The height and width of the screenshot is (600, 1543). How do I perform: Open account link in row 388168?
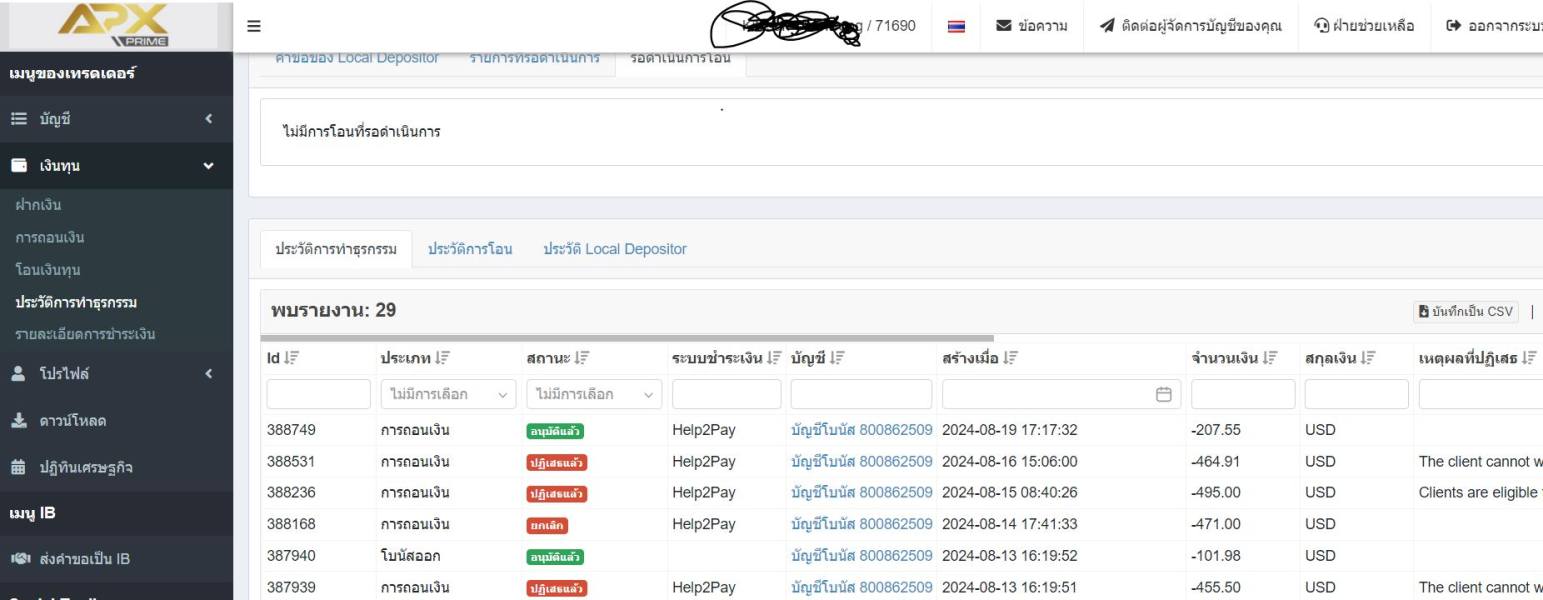click(861, 525)
